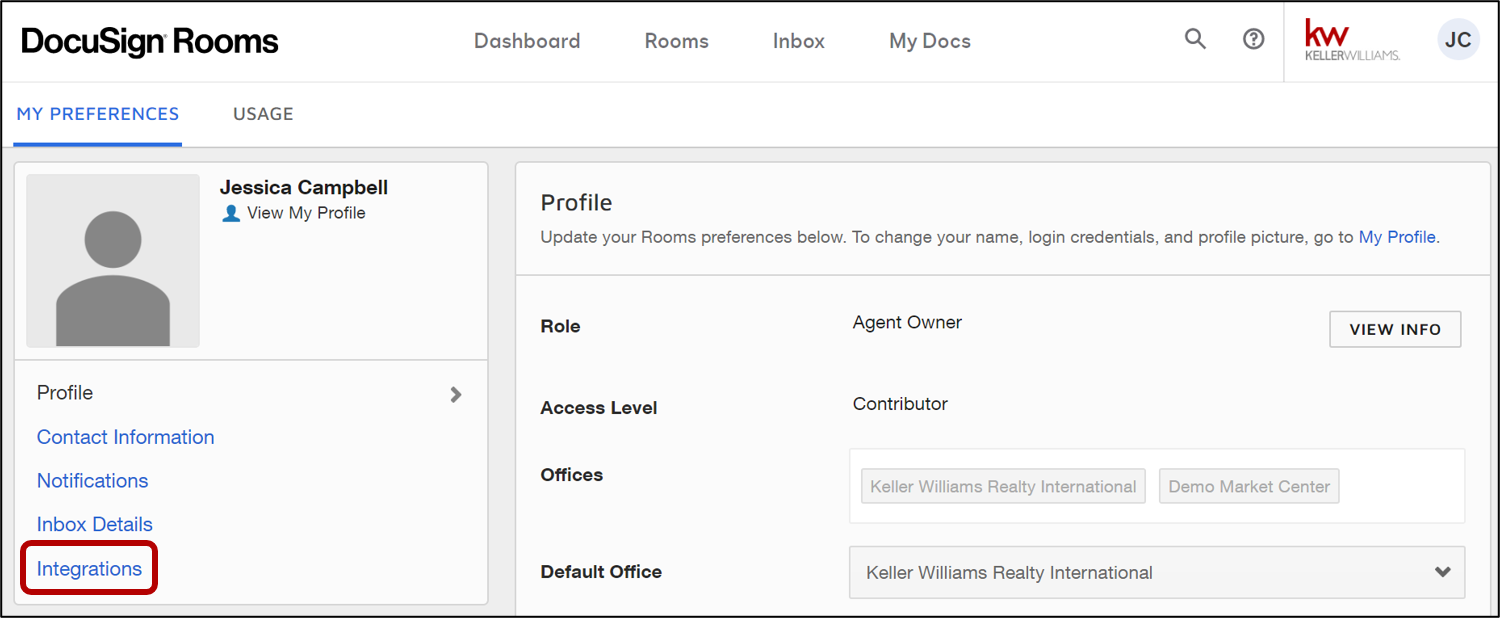Click the DocuSign Rooms logo
Screen dimensions: 1500x618
[149, 41]
